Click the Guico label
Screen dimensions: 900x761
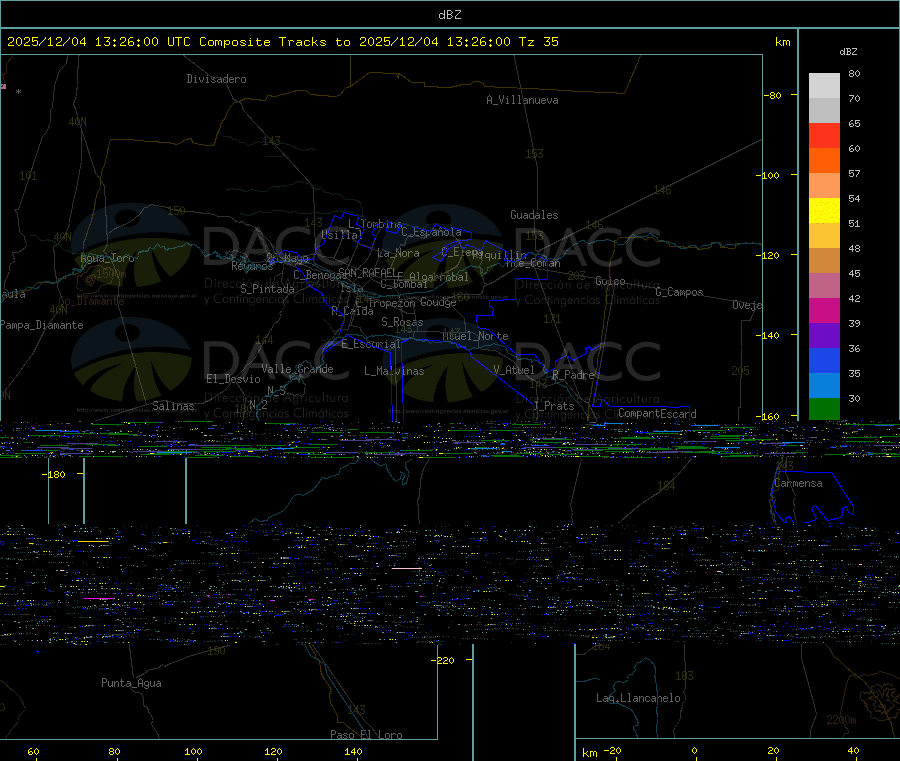[610, 281]
